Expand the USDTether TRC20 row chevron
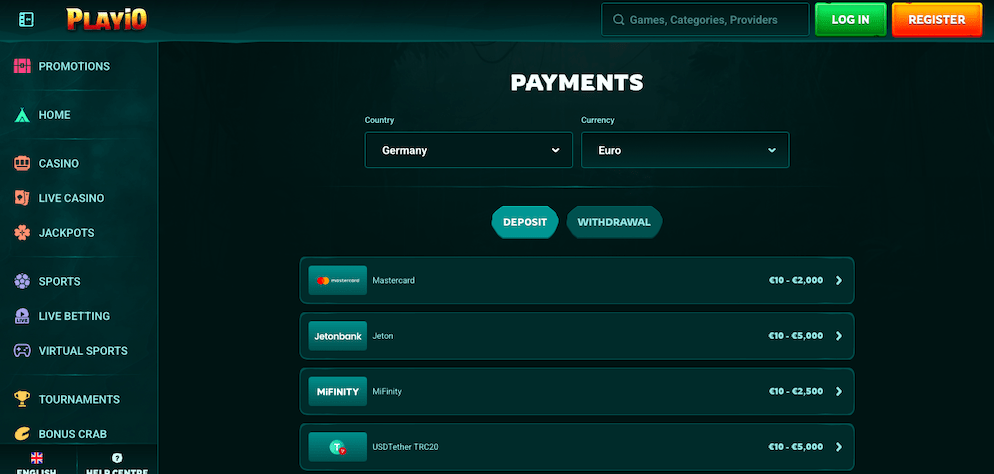 pyautogui.click(x=839, y=447)
